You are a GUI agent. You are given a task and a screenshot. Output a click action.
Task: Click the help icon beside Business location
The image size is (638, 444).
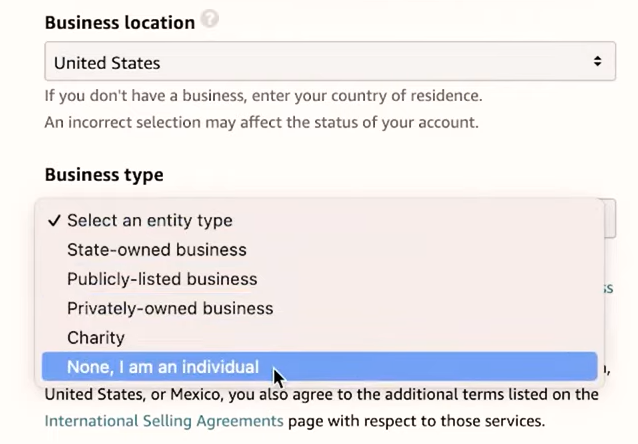[x=209, y=20]
